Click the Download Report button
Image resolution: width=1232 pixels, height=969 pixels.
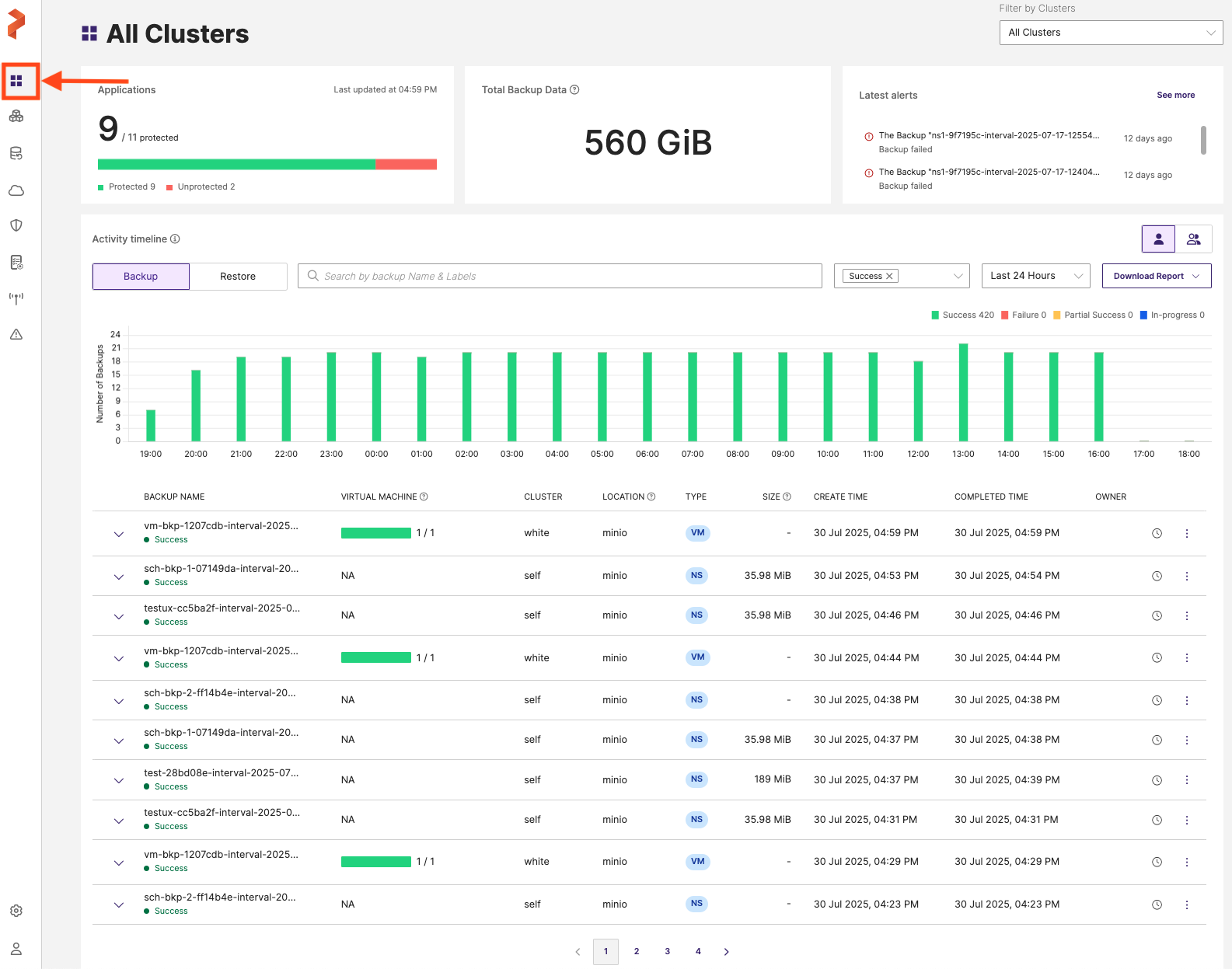coord(1156,276)
